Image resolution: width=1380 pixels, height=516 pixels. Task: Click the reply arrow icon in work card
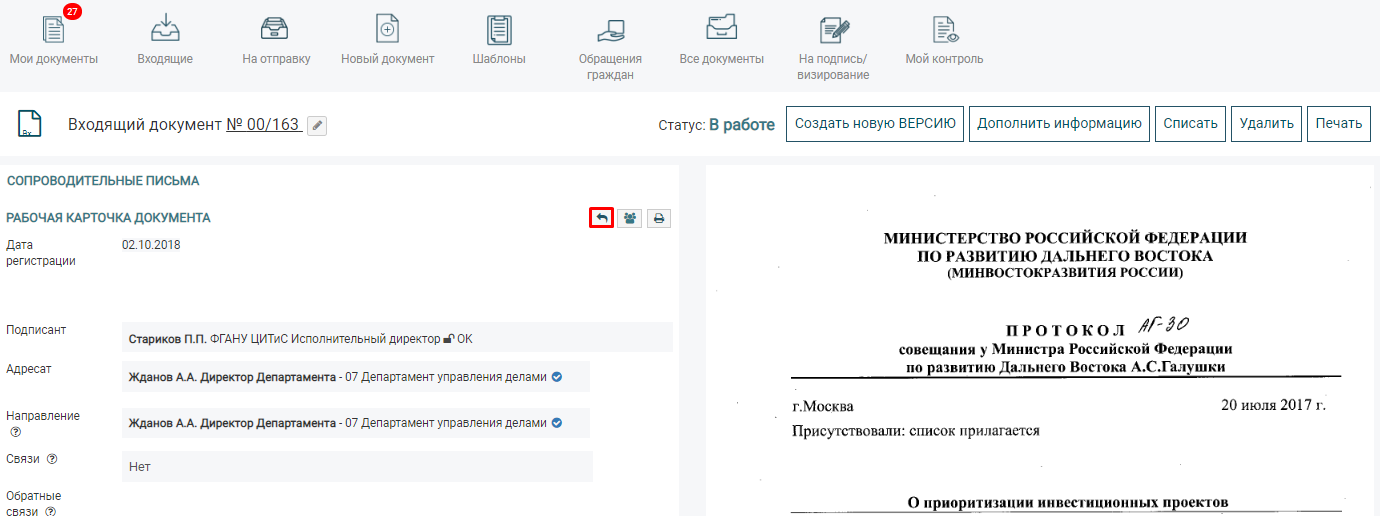(x=601, y=218)
